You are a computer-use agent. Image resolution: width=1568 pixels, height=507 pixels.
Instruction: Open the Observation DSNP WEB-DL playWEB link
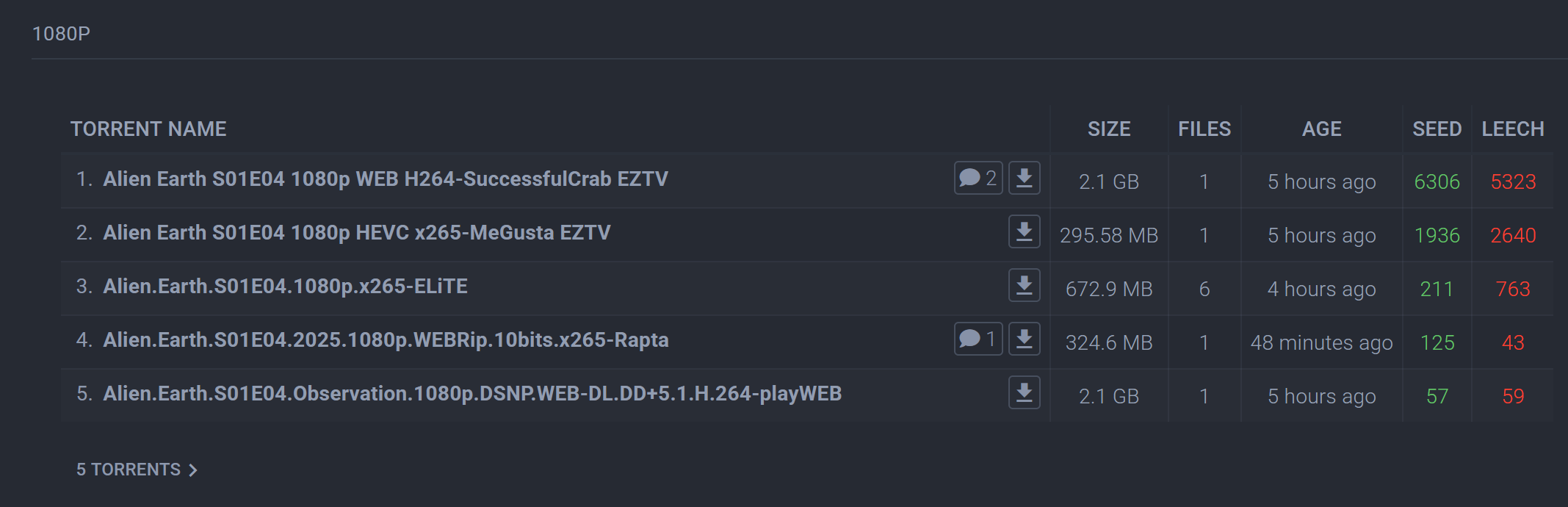tap(472, 394)
